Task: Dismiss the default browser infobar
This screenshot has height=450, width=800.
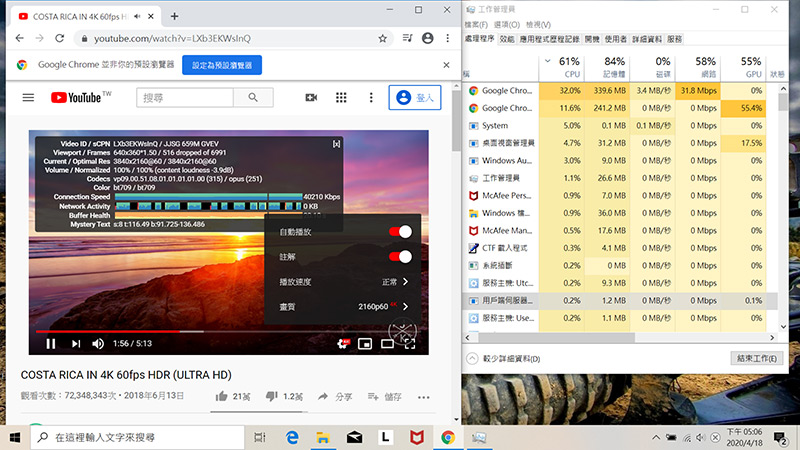Action: click(x=446, y=65)
